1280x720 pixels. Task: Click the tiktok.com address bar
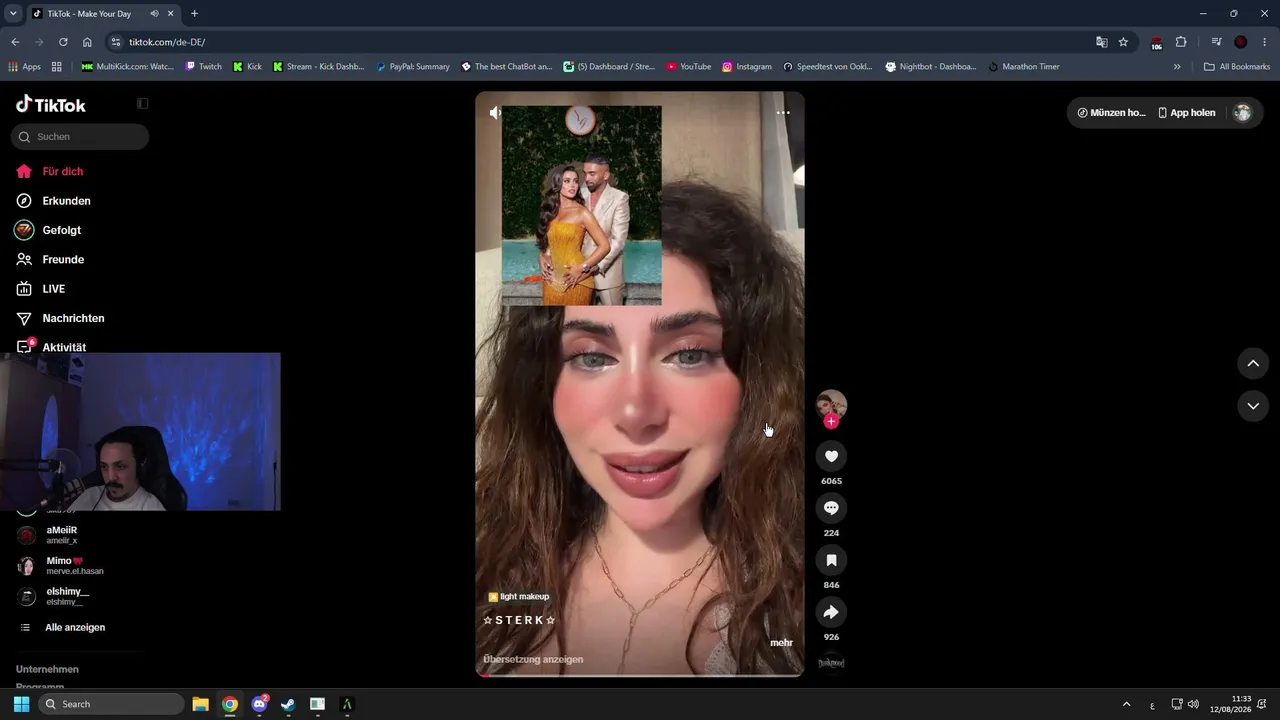point(600,42)
